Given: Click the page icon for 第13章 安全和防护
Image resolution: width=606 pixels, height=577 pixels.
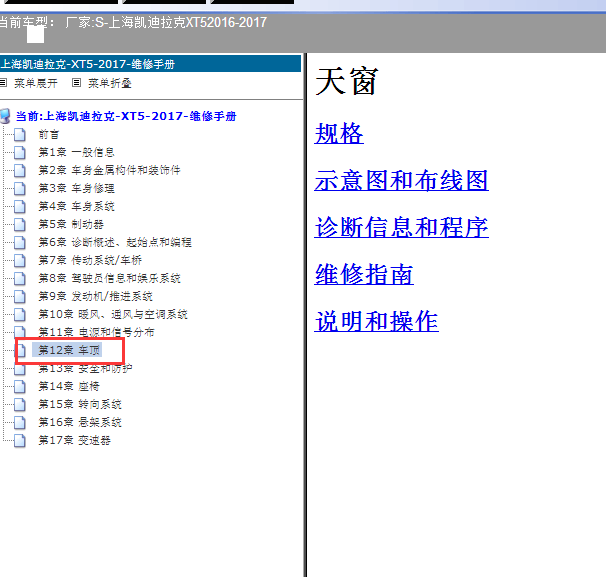Looking at the screenshot, I should click(20, 369).
